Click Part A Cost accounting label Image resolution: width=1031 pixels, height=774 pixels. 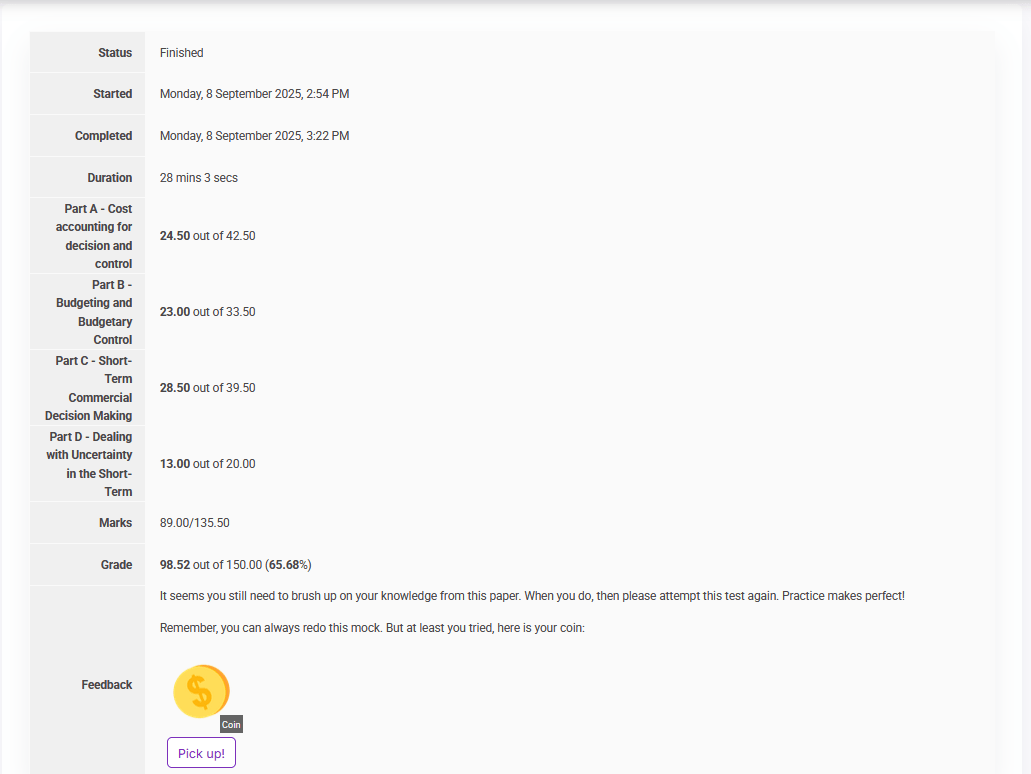click(x=94, y=236)
